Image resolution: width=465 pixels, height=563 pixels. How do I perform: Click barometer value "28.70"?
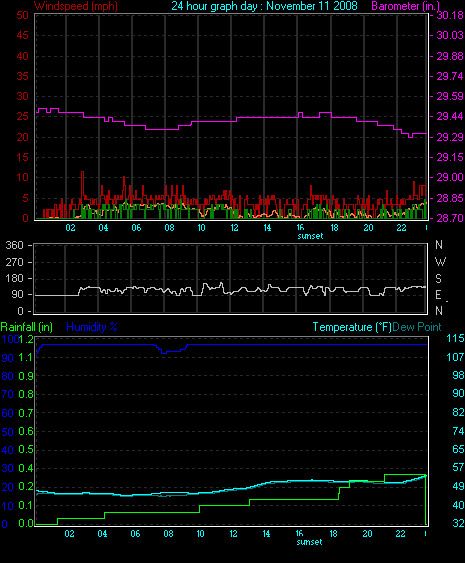[450, 218]
